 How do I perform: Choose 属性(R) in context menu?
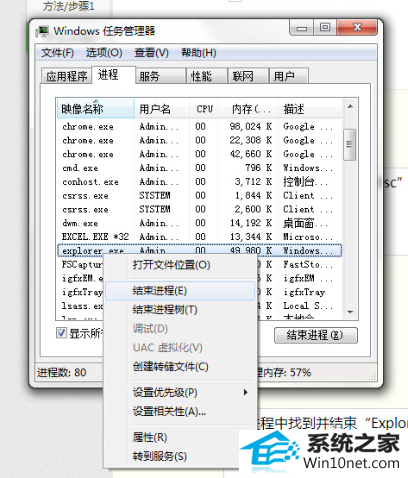click(x=180, y=437)
